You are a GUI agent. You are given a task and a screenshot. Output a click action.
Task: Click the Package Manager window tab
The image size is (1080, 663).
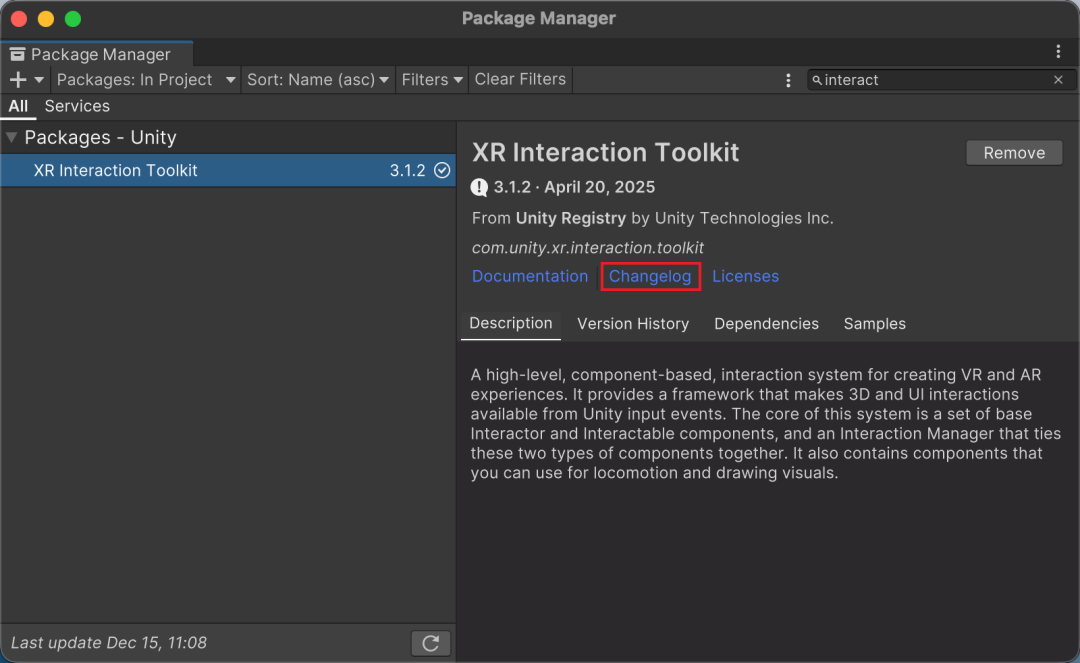click(x=97, y=54)
